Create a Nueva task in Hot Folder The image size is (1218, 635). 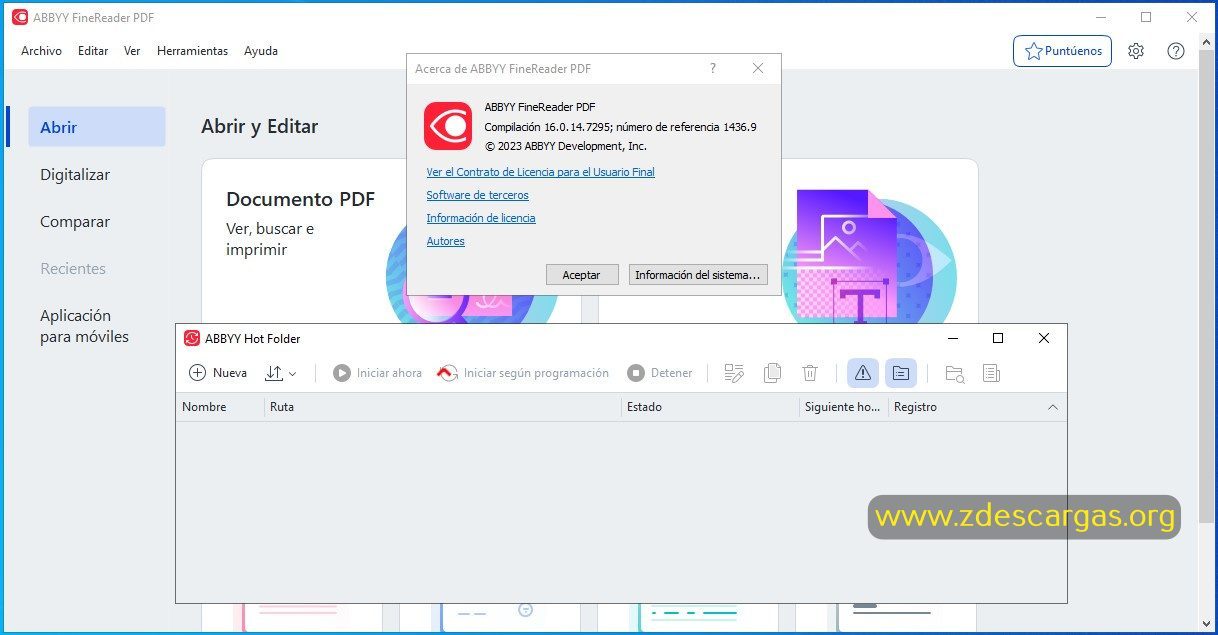[218, 373]
